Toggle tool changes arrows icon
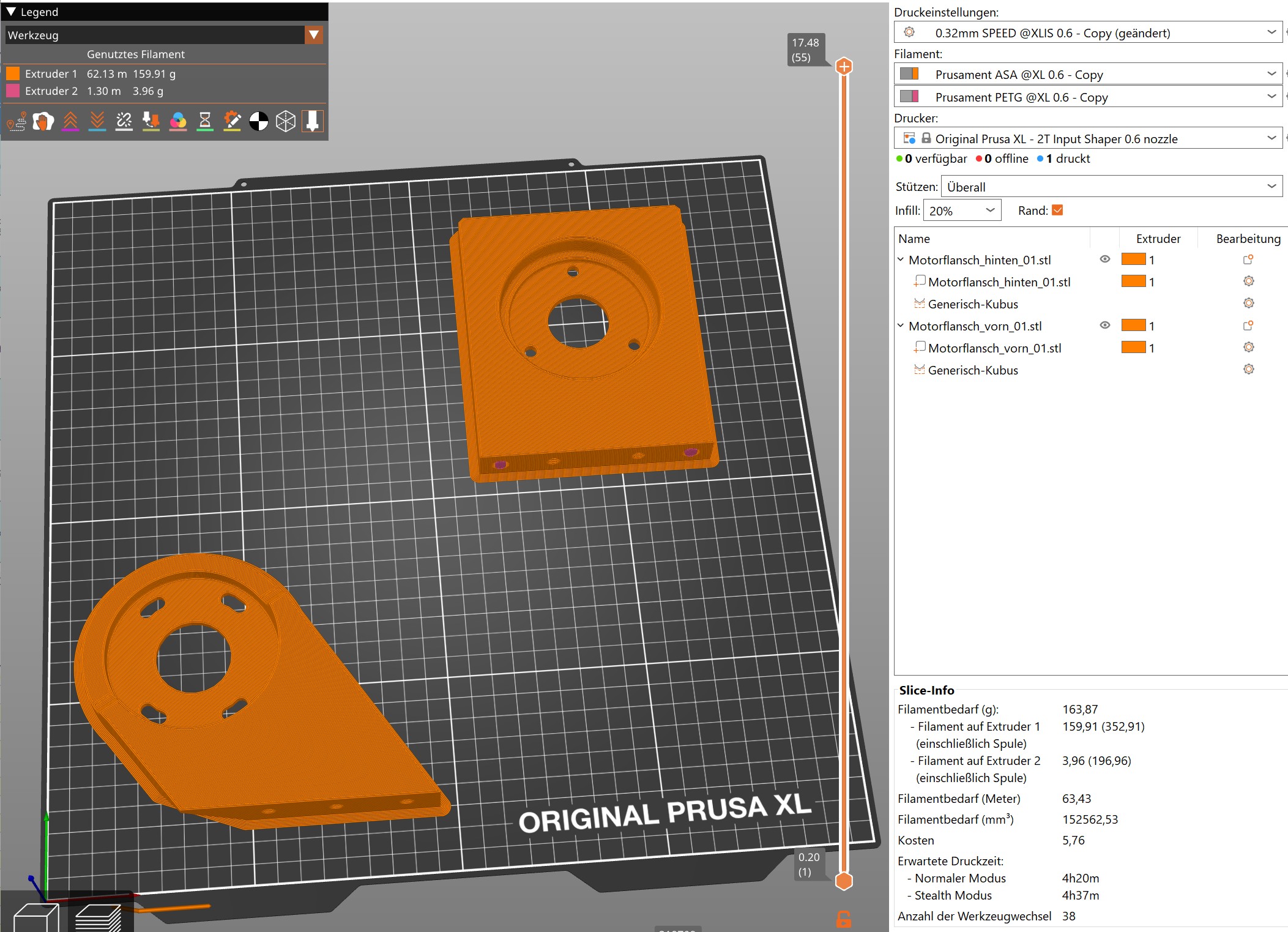 pyautogui.click(x=151, y=121)
